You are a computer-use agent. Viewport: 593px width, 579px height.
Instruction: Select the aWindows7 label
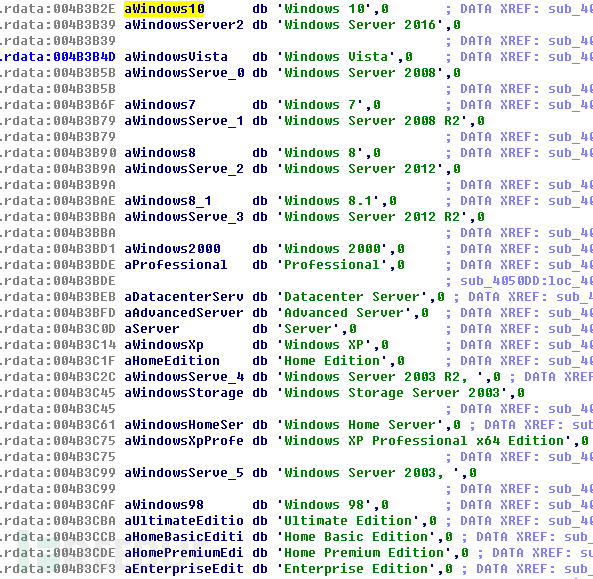point(160,105)
